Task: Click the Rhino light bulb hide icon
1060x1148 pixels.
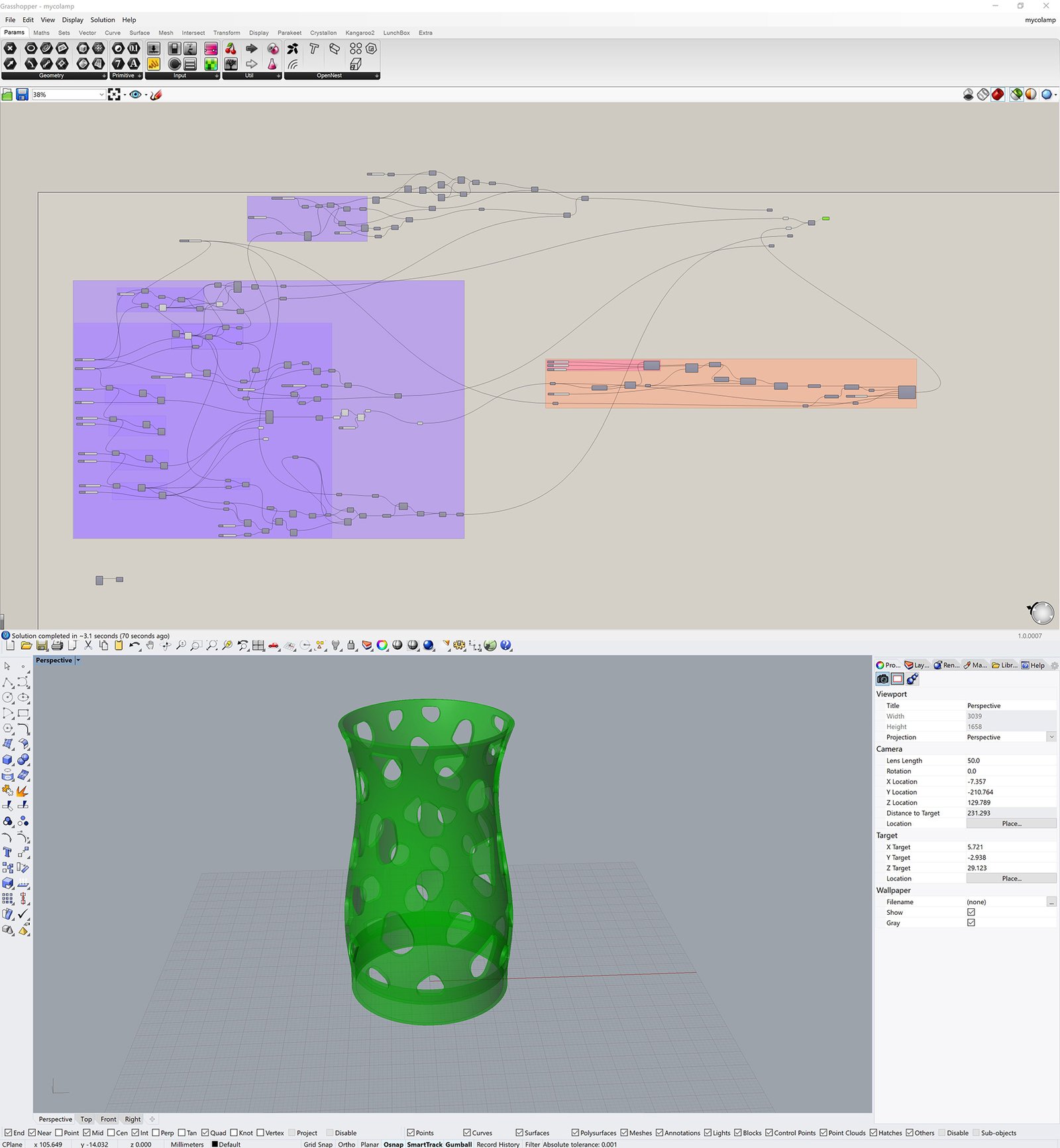Action: 336,645
